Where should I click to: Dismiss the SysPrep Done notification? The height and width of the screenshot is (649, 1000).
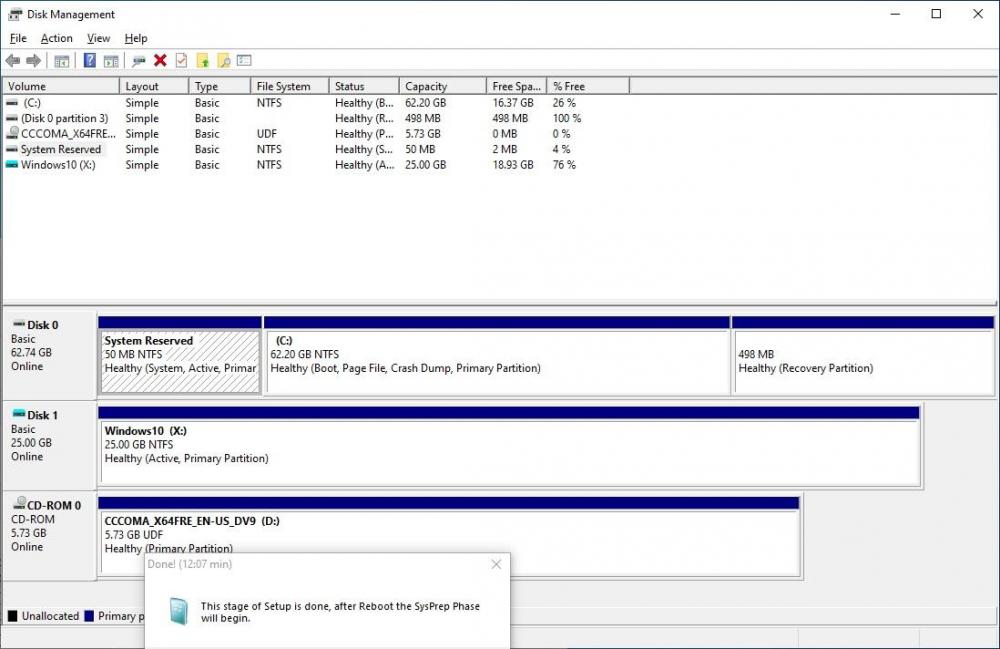495,564
